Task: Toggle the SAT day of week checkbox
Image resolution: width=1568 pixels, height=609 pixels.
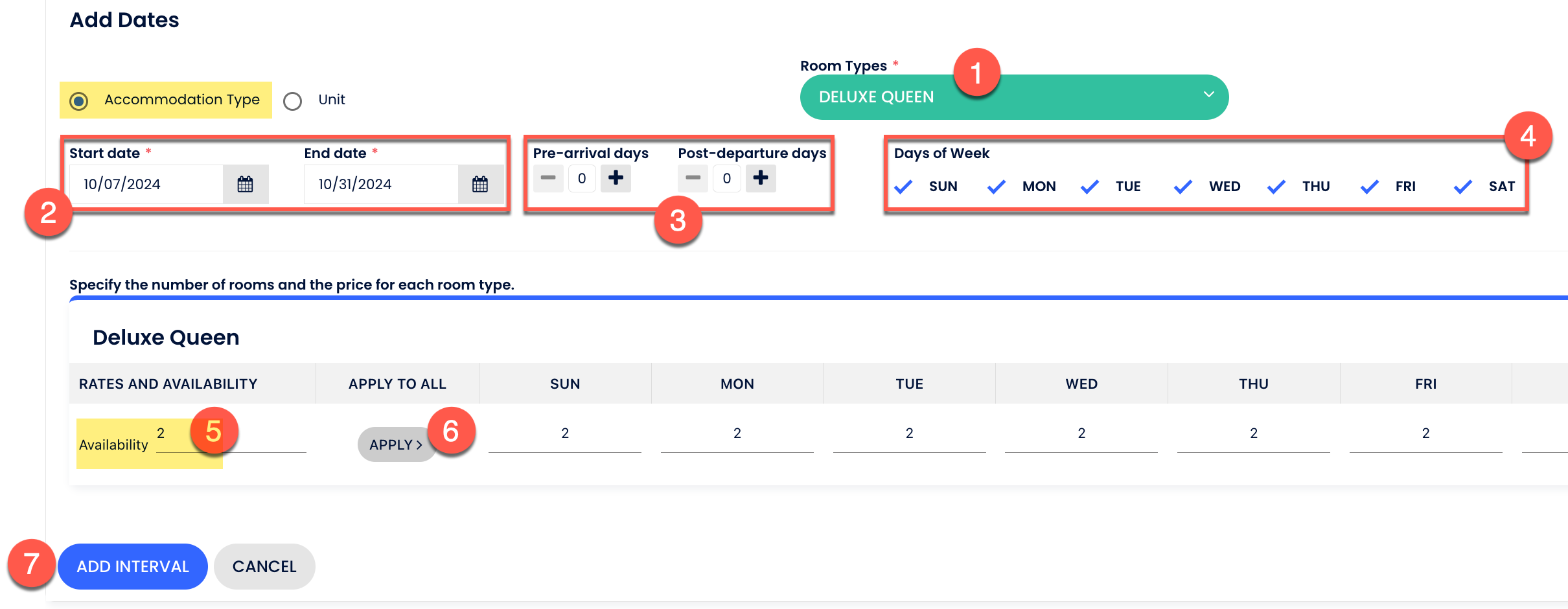Action: (1463, 187)
